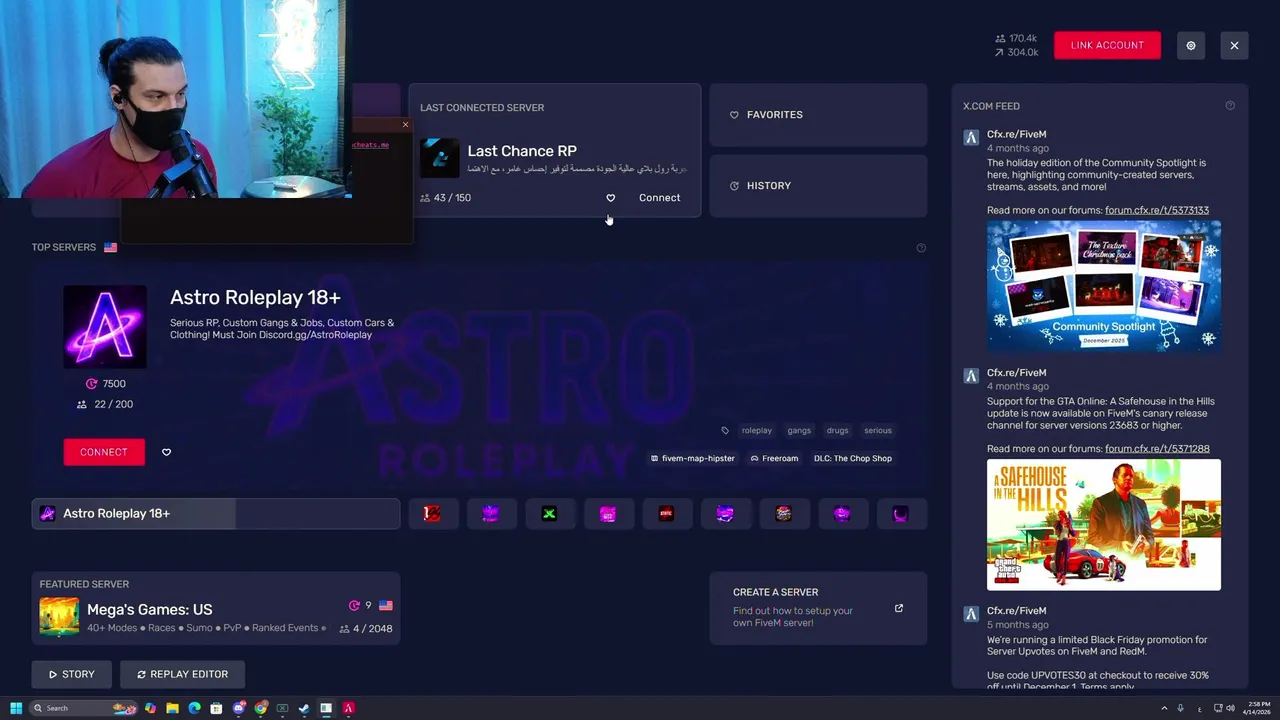1280x720 pixels.
Task: Click DLC: The Chop Shop label
Action: 852,458
